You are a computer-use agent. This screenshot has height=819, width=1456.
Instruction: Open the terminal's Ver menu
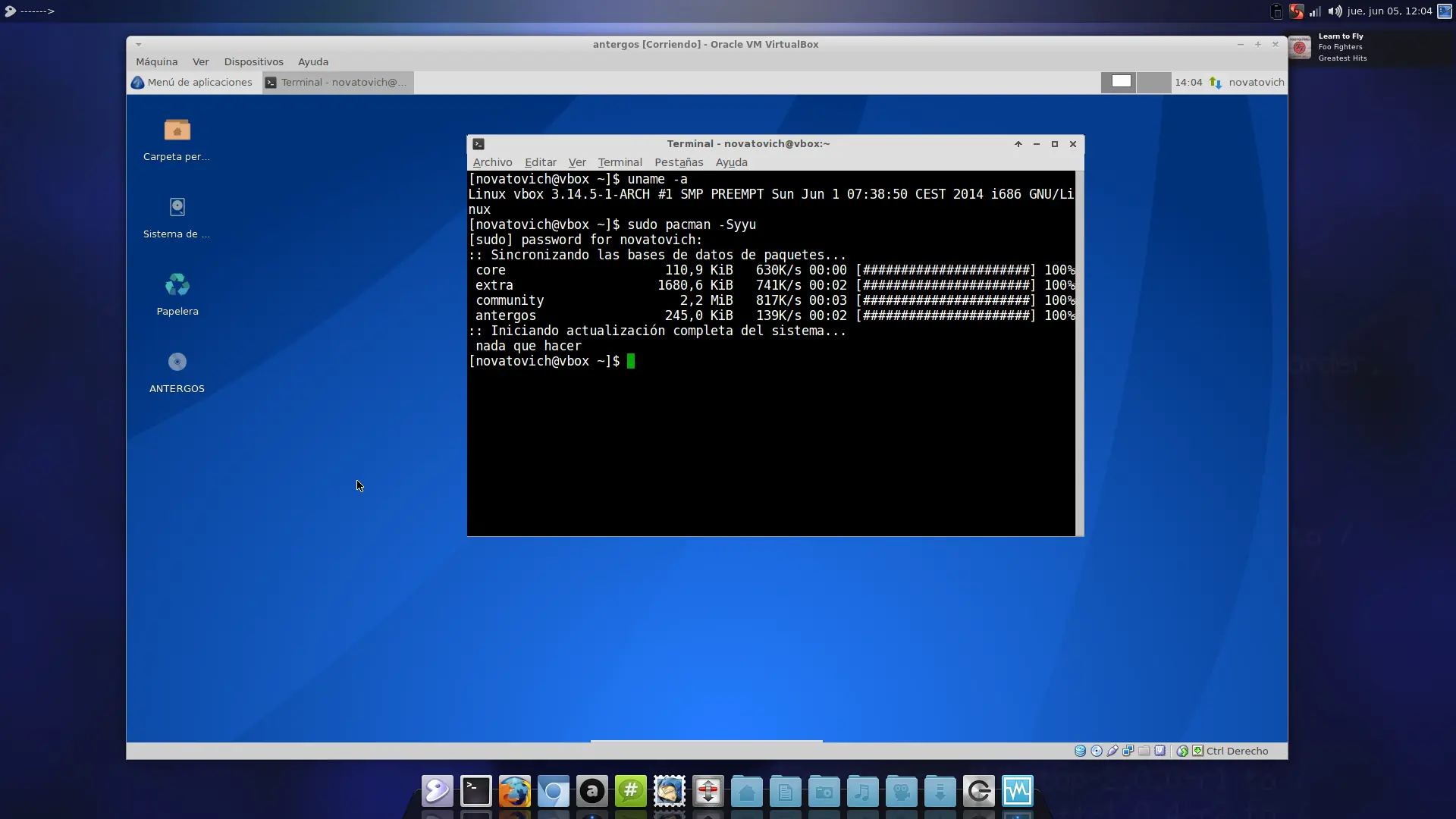577,162
